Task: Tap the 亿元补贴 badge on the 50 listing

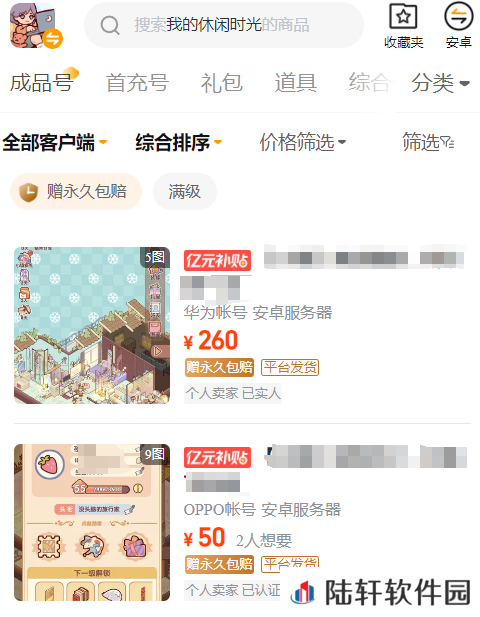Action: [217, 457]
